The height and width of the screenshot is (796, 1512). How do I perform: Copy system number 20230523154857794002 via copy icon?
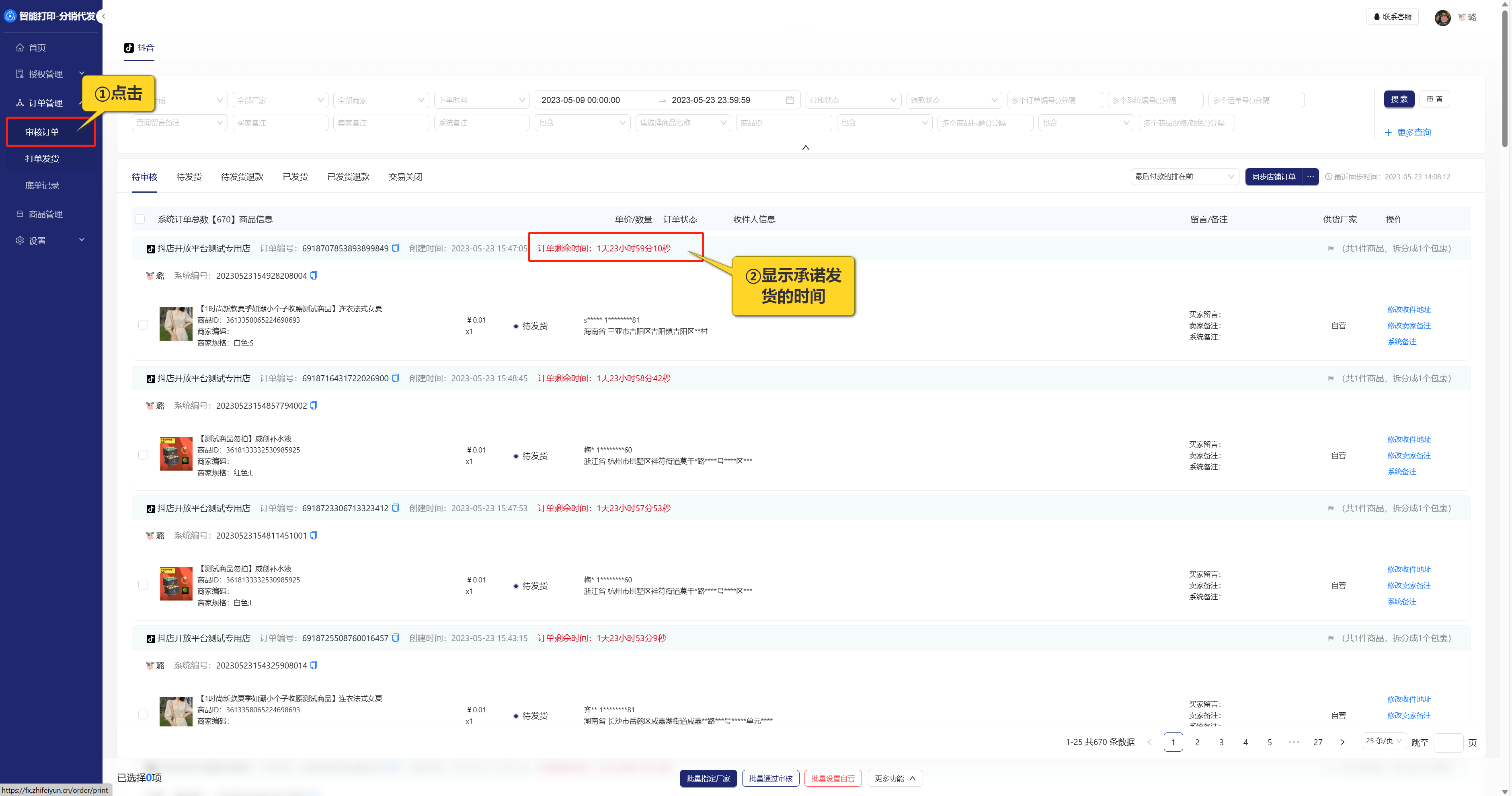click(x=314, y=405)
